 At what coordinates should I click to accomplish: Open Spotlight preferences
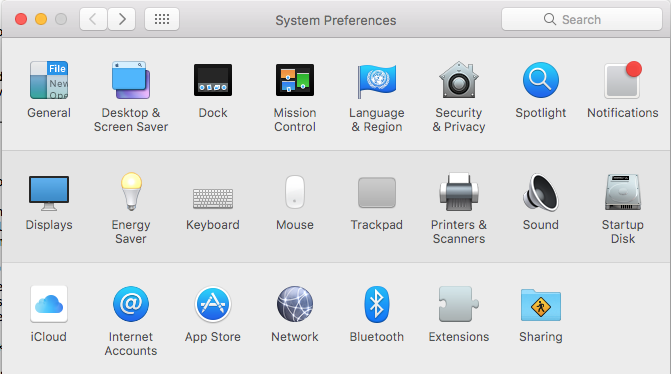point(541,80)
